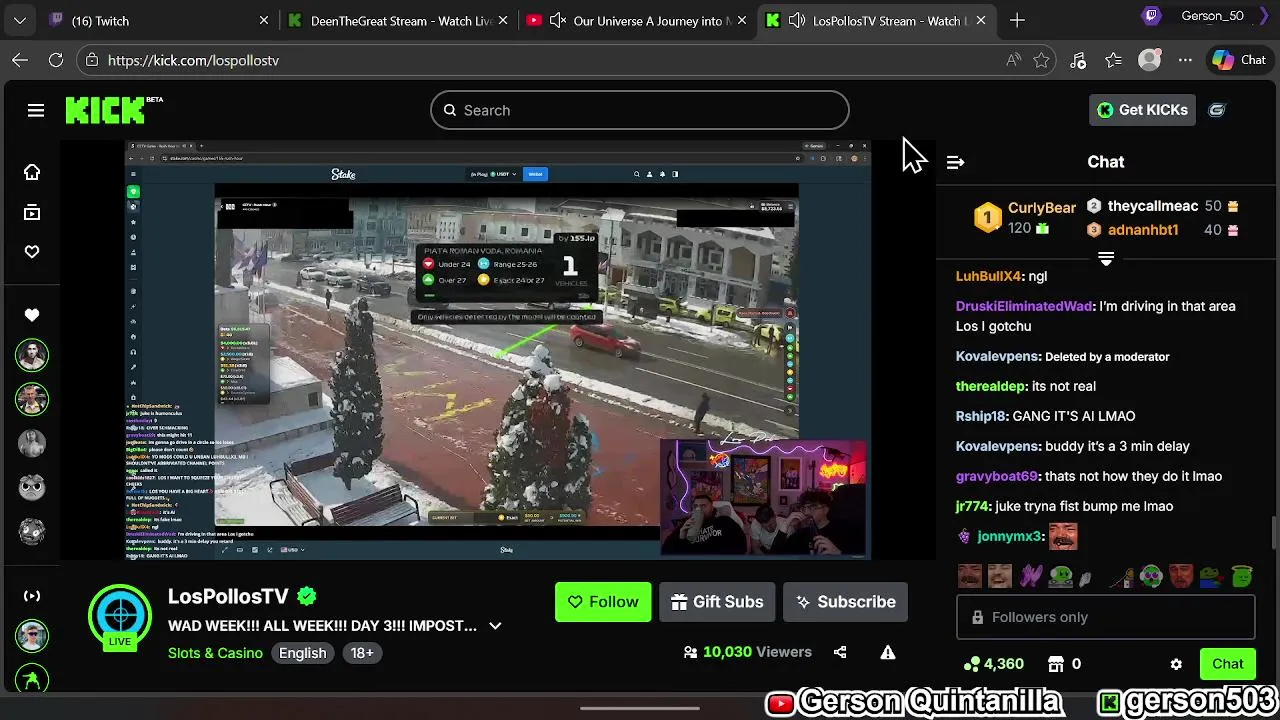This screenshot has width=1280, height=720.
Task: Open browser Settings and more menu
Action: (1185, 60)
